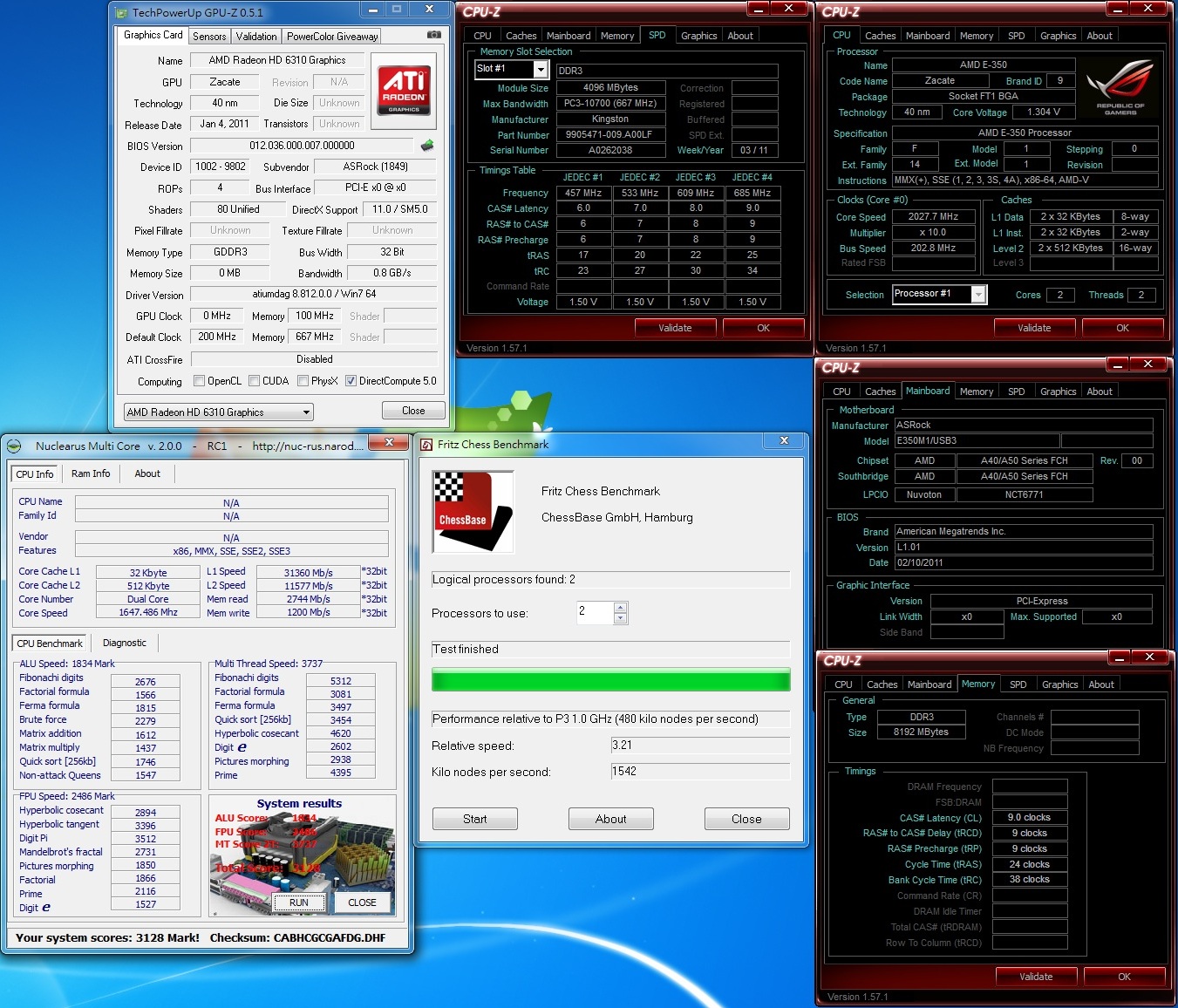This screenshot has width=1178, height=1008.
Task: Open the Validation tab in GPU-Z
Action: (x=256, y=36)
